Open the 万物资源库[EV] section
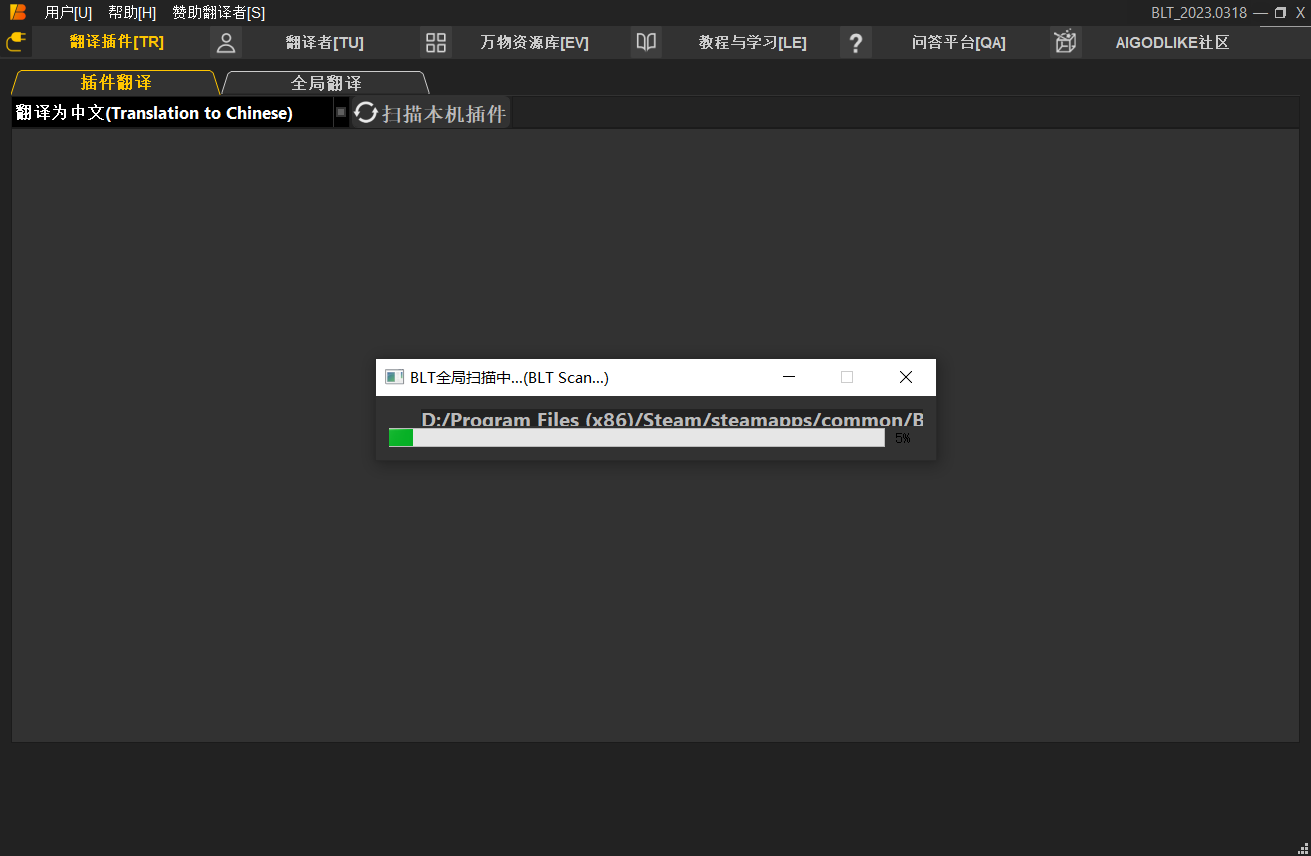This screenshot has height=856, width=1311. click(534, 43)
